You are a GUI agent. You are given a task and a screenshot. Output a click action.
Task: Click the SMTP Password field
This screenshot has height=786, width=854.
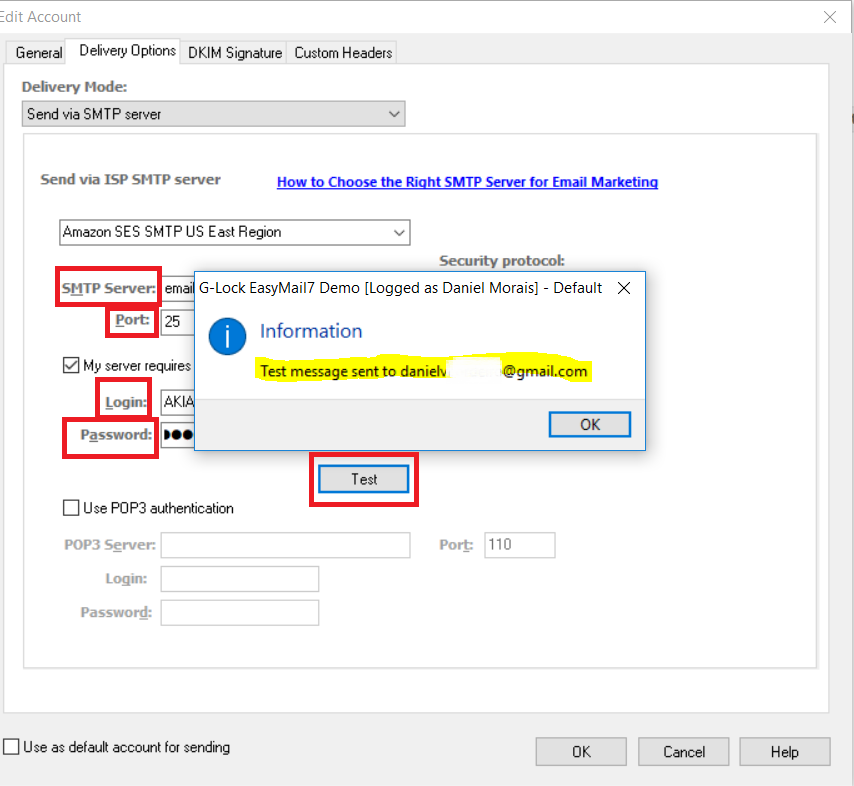178,435
